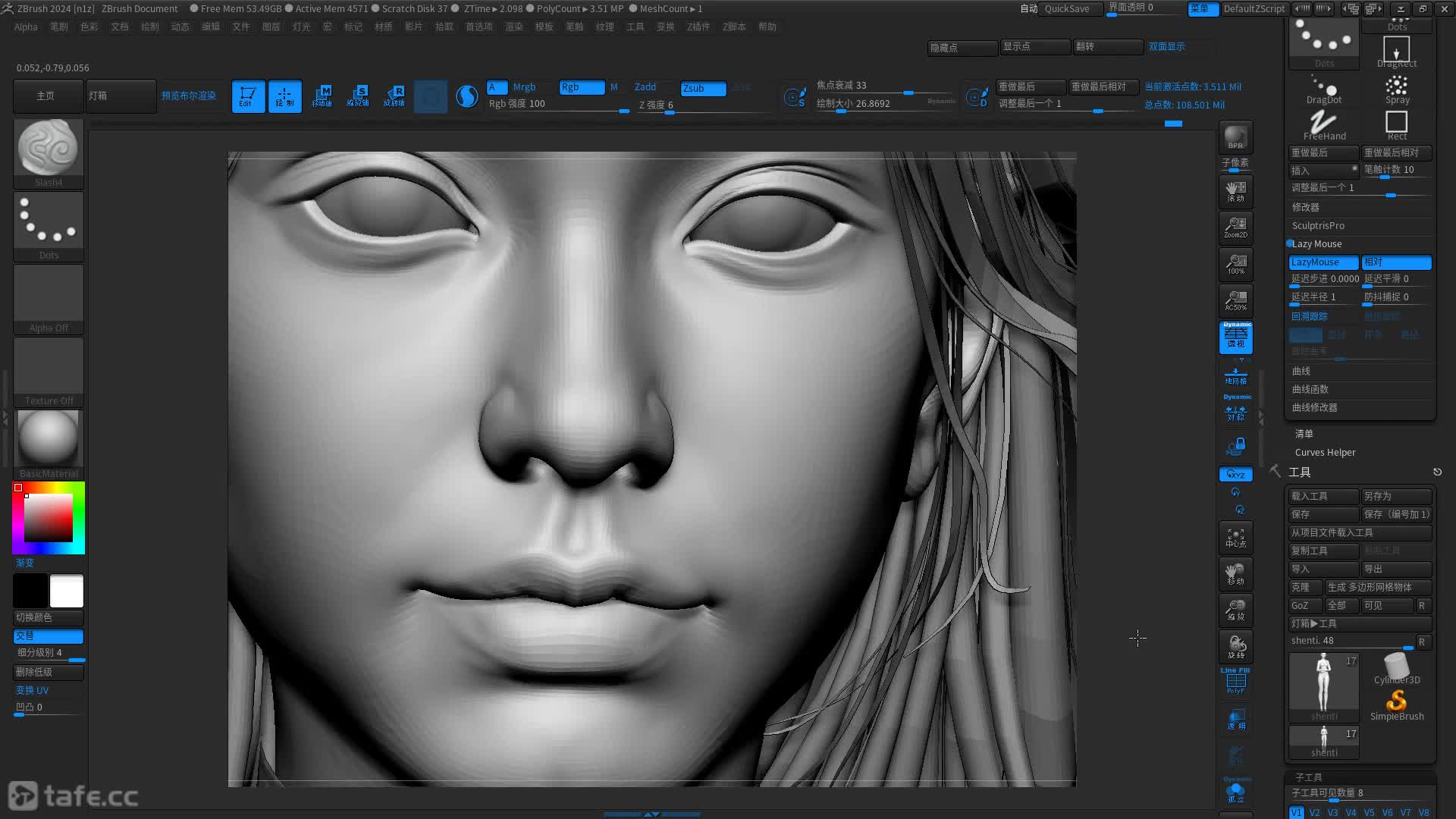1456x819 pixels.
Task: Choose the Spray stroke type
Action: pyautogui.click(x=1397, y=89)
